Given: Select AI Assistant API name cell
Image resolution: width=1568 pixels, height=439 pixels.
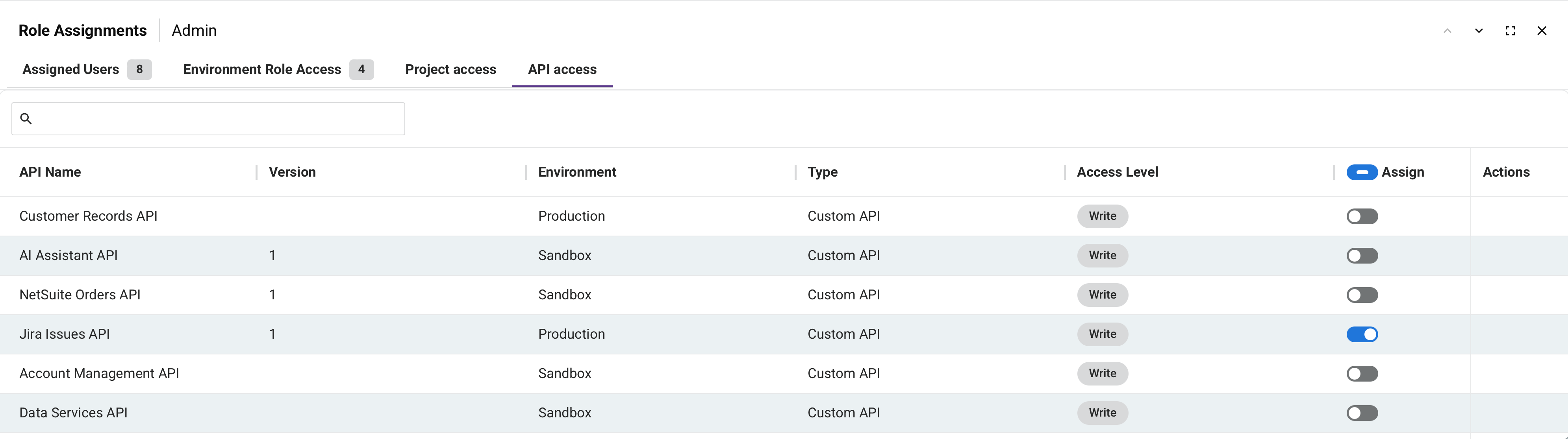Looking at the screenshot, I should click(x=68, y=255).
